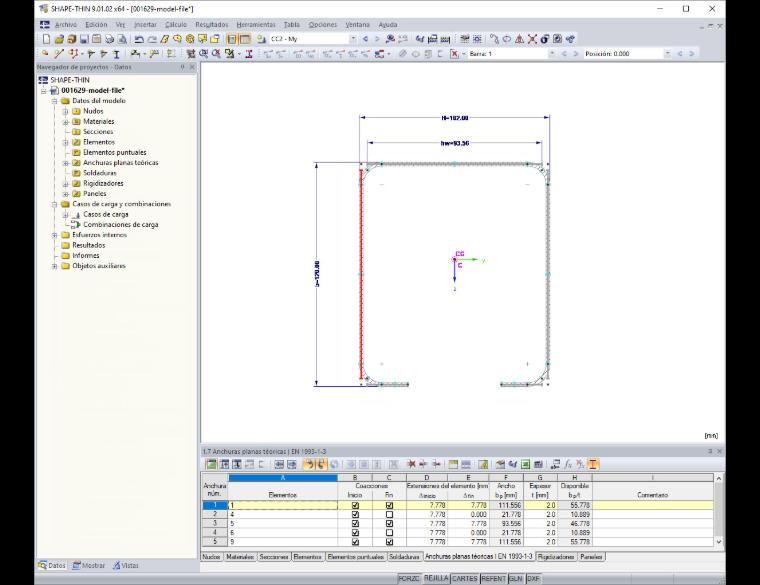Image resolution: width=760 pixels, height=585 pixels.
Task: Open the Cálculo menu
Action: (x=175, y=25)
